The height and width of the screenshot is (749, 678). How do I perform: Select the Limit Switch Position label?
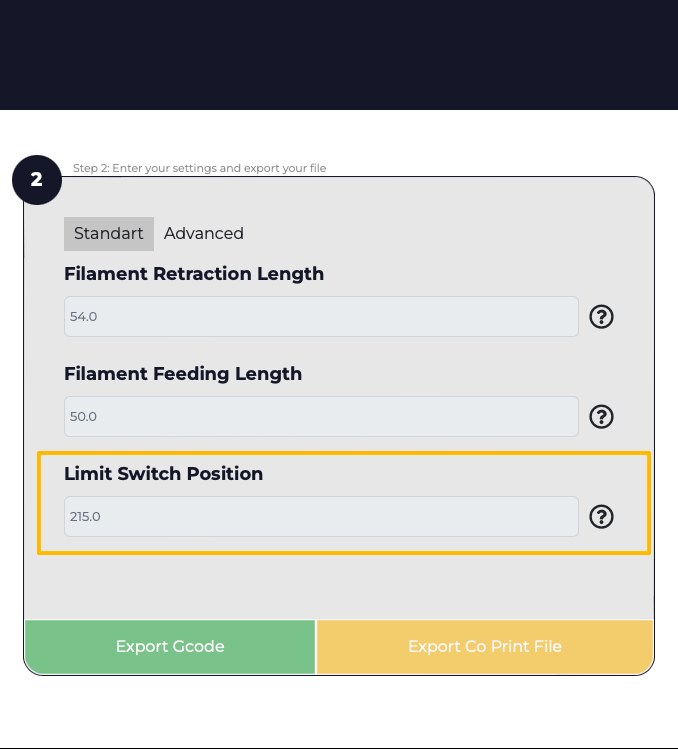pos(163,474)
